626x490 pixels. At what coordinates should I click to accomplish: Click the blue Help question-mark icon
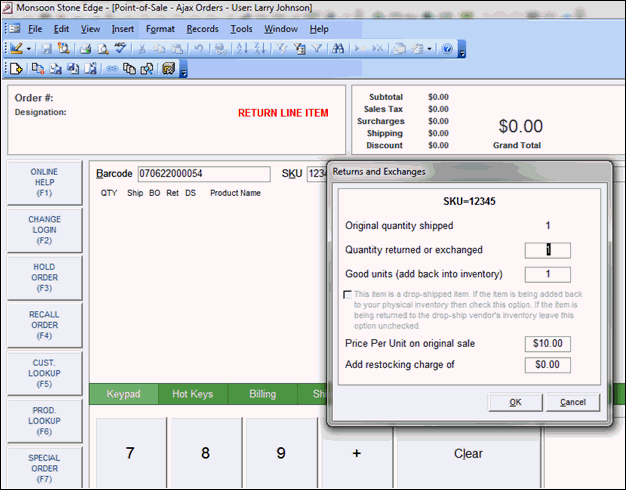447,49
